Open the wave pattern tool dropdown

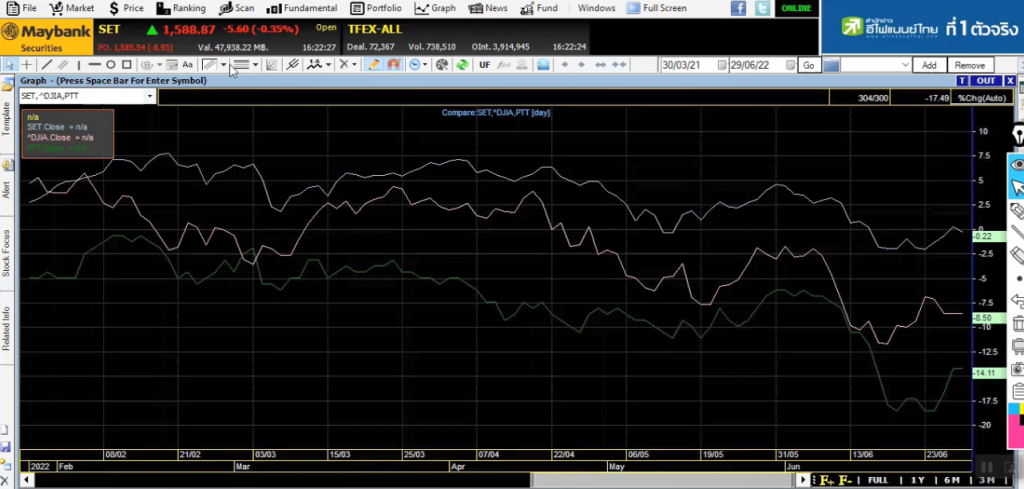coord(328,65)
